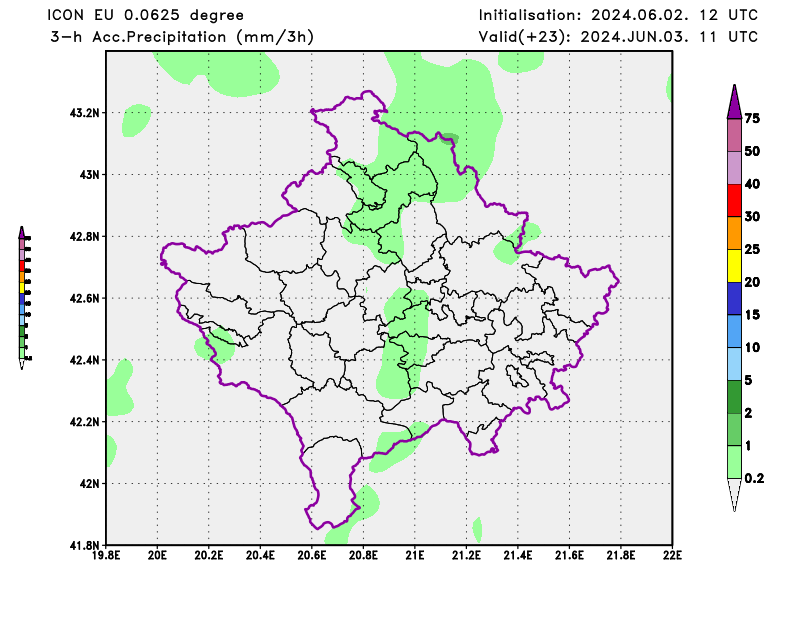Click the 20.6E longitude label
The image size is (800, 618).
coord(312,555)
